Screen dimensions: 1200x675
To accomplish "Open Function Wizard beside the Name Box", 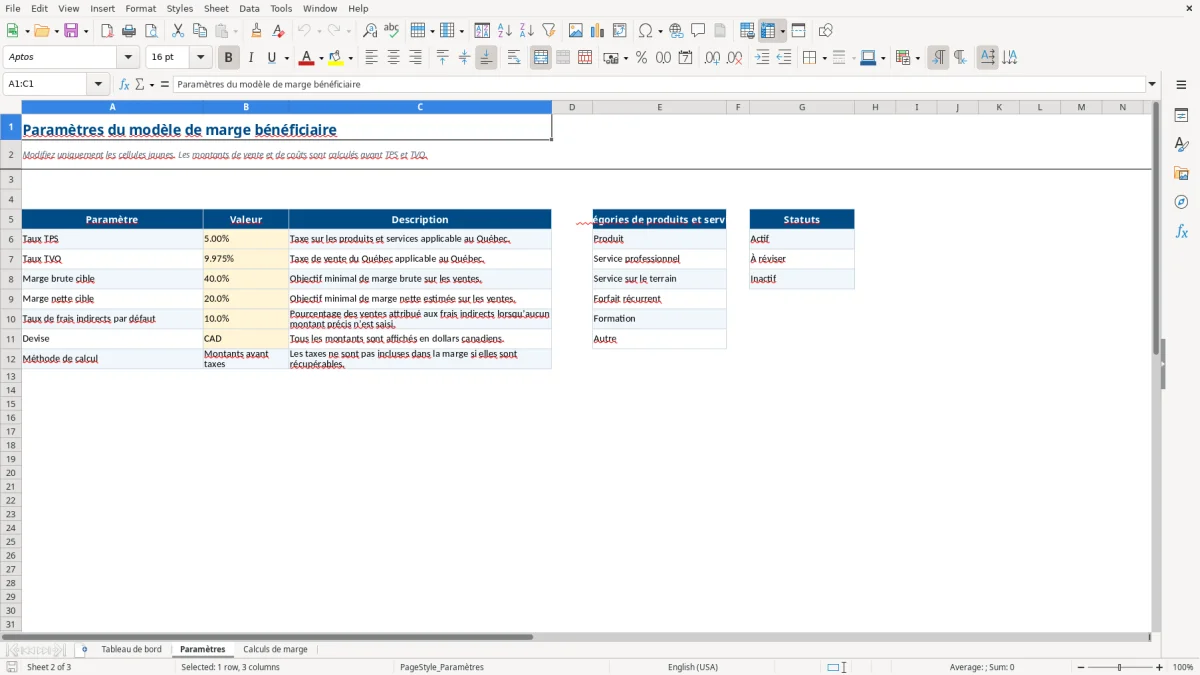I will point(125,84).
